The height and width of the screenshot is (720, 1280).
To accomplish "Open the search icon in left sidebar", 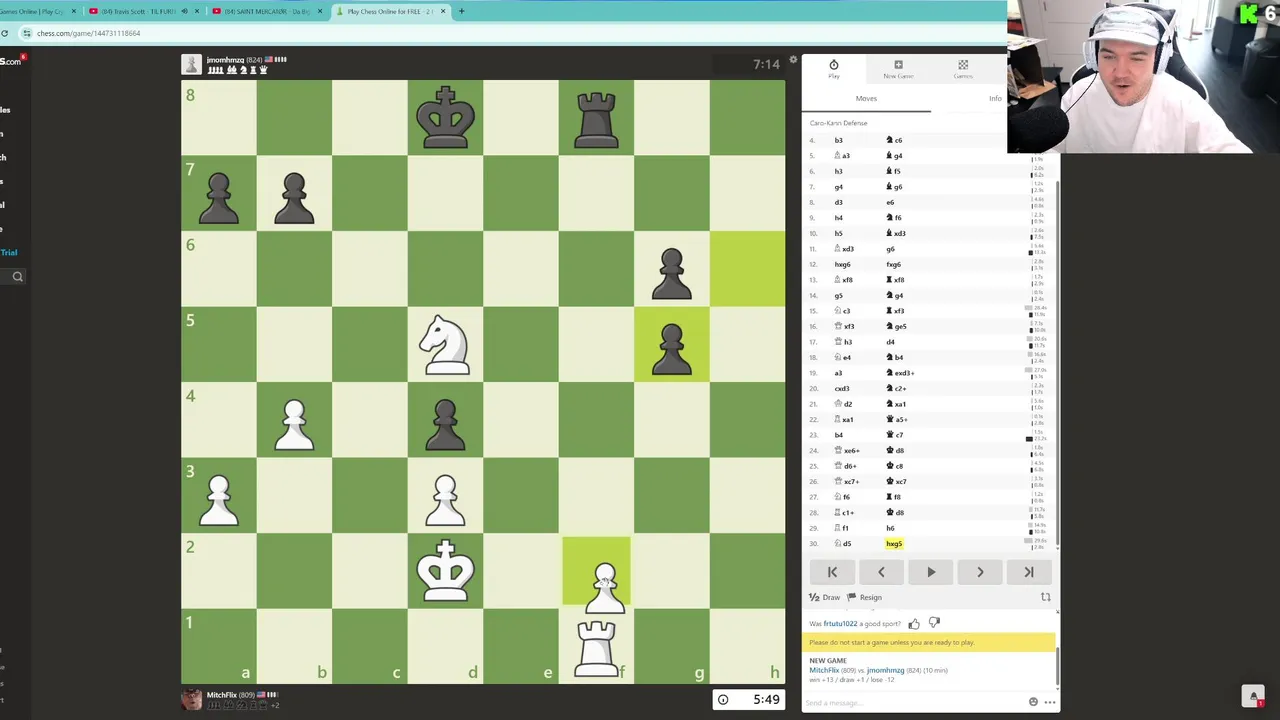I will pos(17,276).
